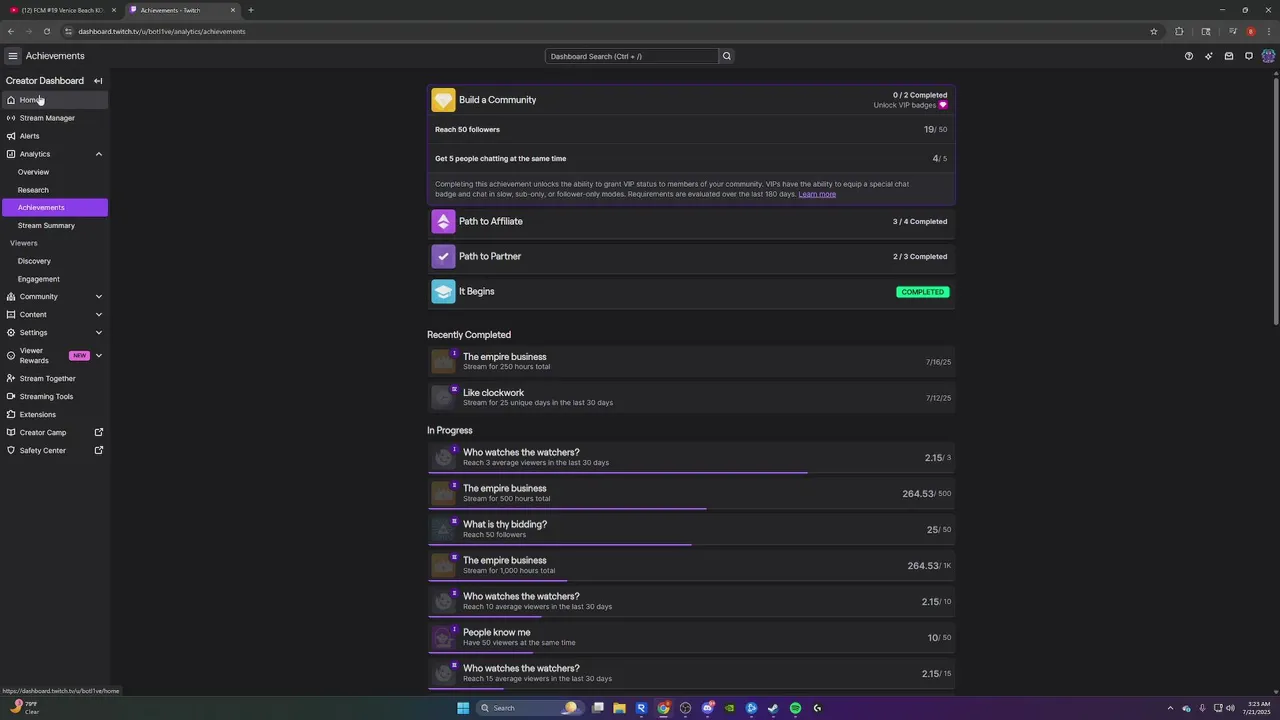
Task: Open Discovery under Viewers
Action: pos(54,261)
